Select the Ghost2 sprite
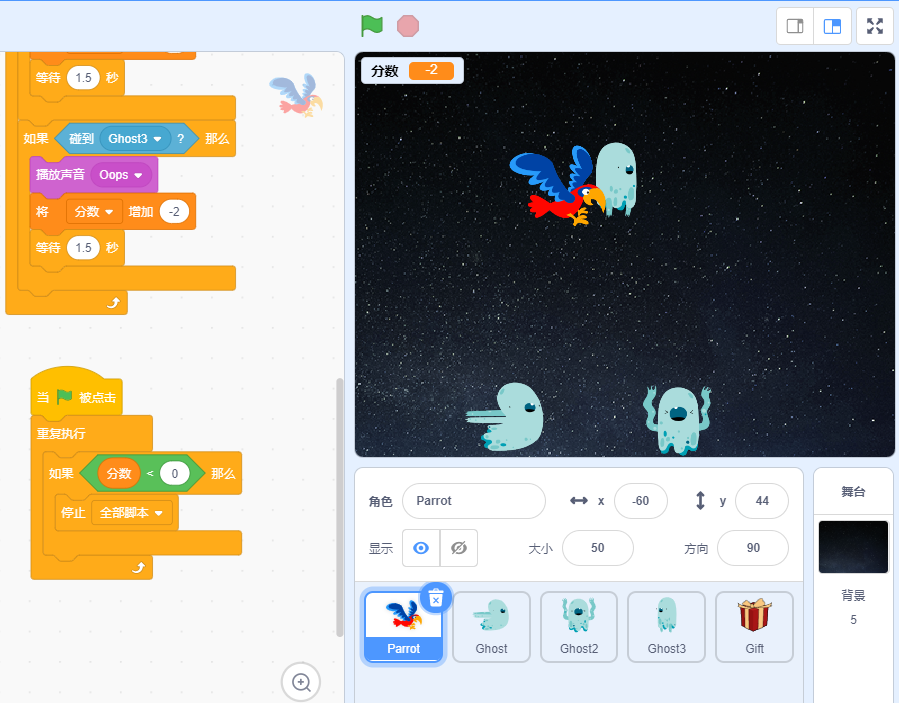The height and width of the screenshot is (703, 899). point(579,626)
